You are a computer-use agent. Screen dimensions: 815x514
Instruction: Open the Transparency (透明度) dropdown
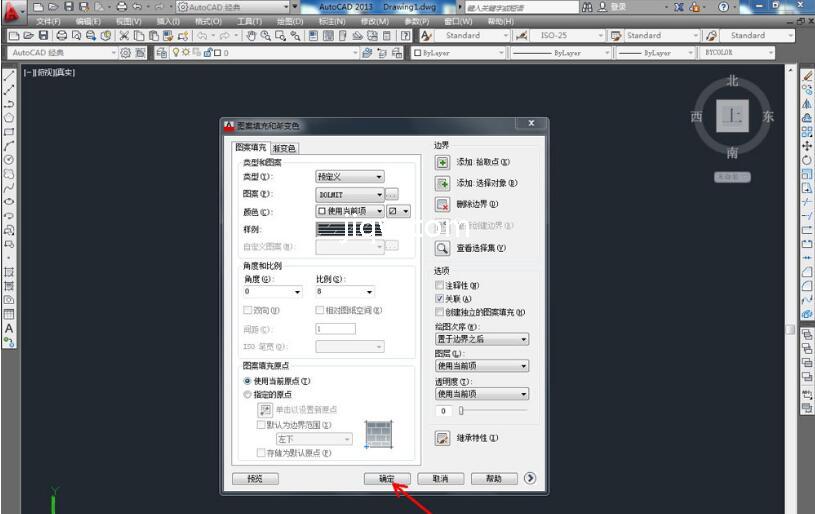(x=482, y=394)
